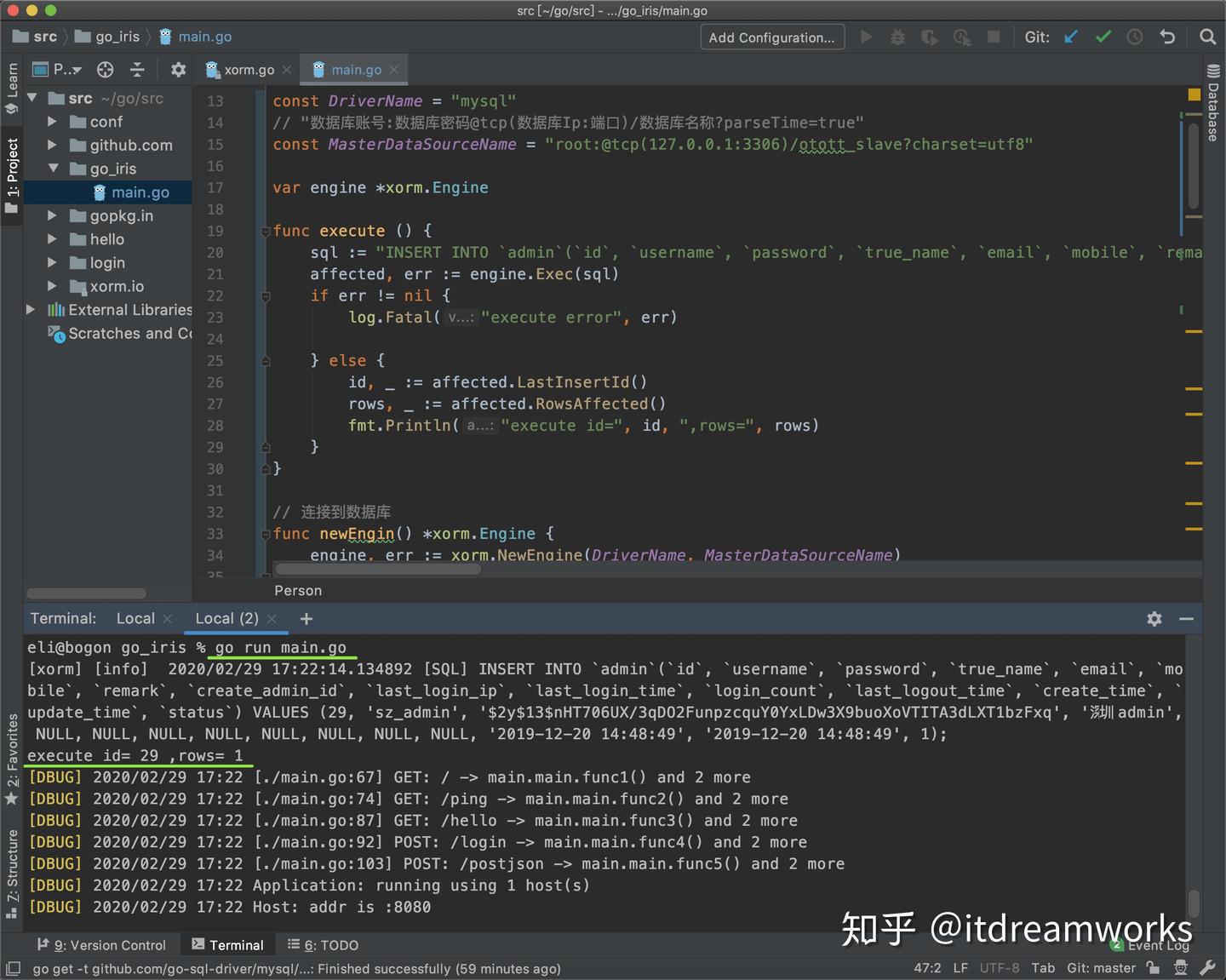Click the terminal vertical scrollbar thumb
The image size is (1226, 980).
(x=1194, y=904)
